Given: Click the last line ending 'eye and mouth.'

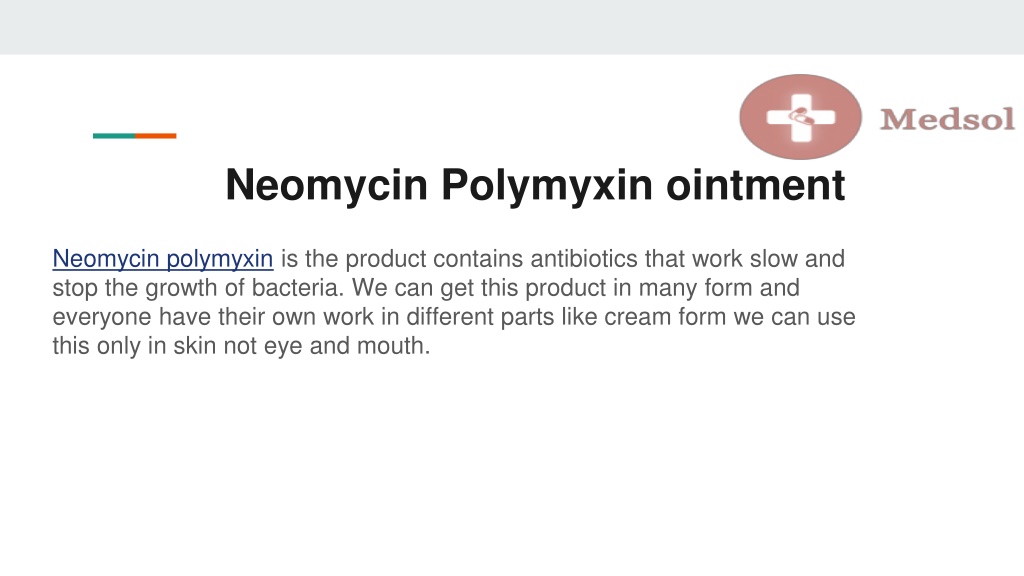Looking at the screenshot, I should 241,345.
